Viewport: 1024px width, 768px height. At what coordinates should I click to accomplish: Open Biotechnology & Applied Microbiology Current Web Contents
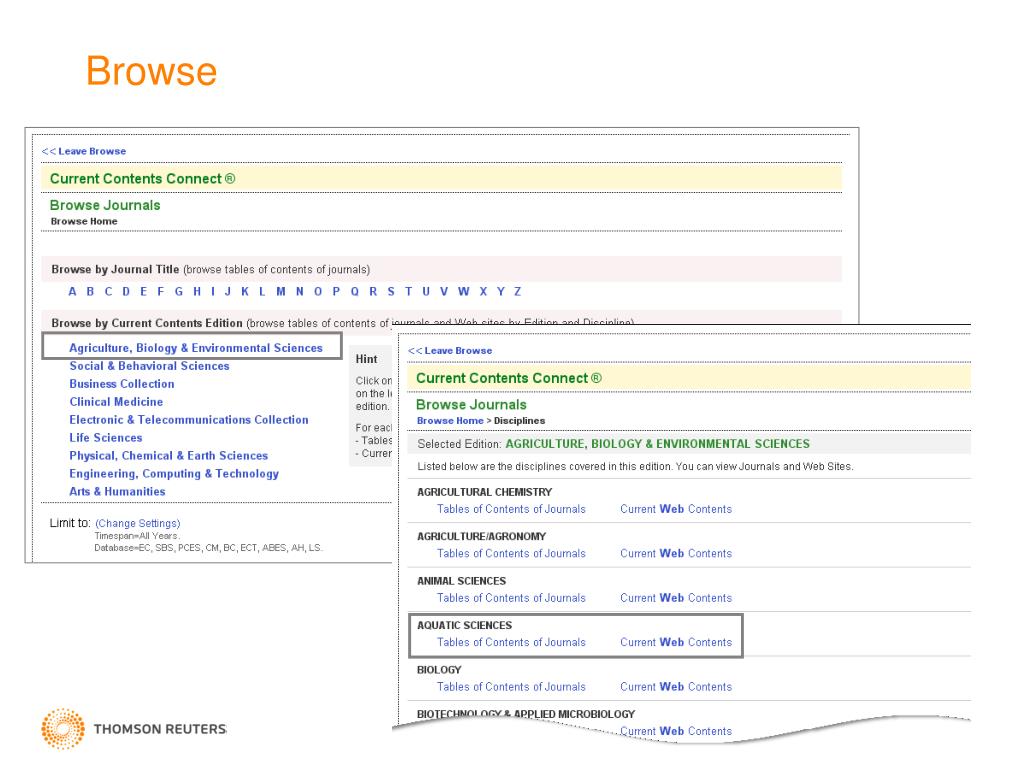tap(676, 731)
